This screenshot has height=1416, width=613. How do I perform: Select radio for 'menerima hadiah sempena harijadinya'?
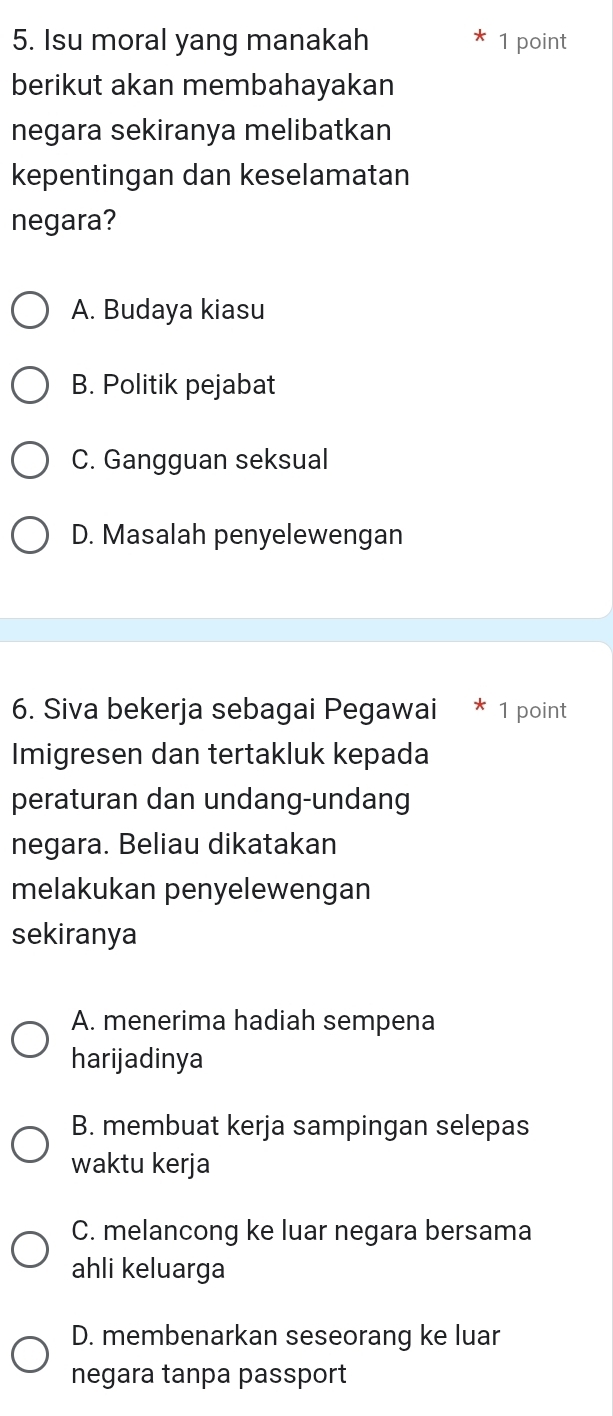tap(30, 1040)
